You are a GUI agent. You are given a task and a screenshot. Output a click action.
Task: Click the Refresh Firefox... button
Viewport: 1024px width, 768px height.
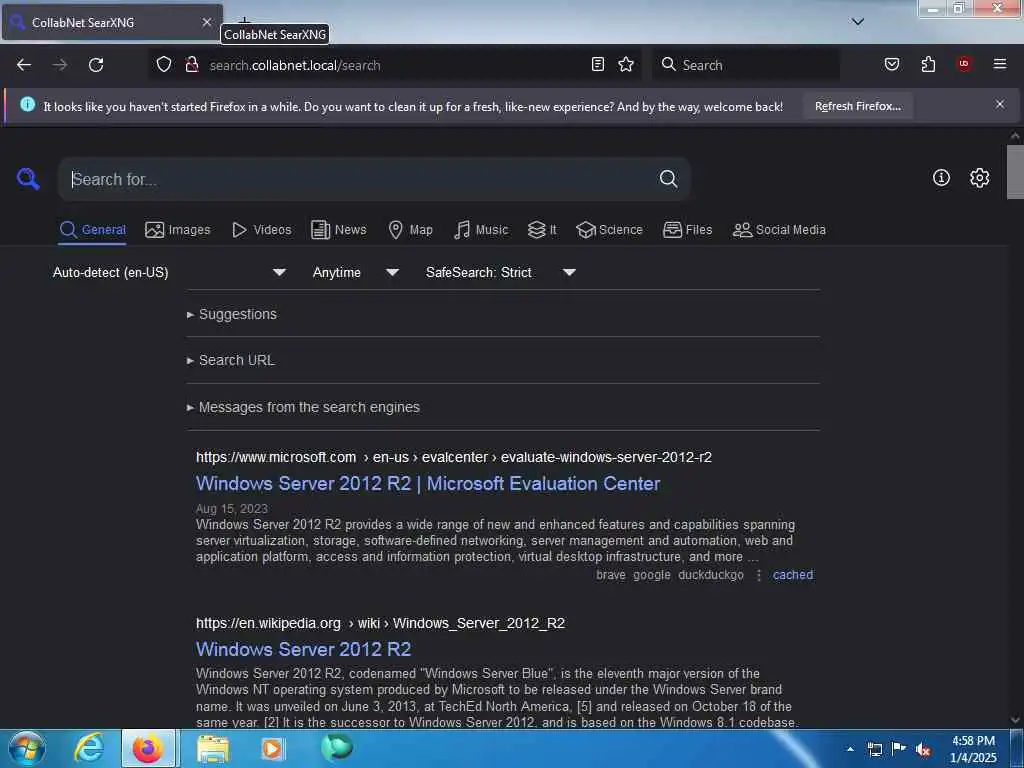(x=857, y=106)
